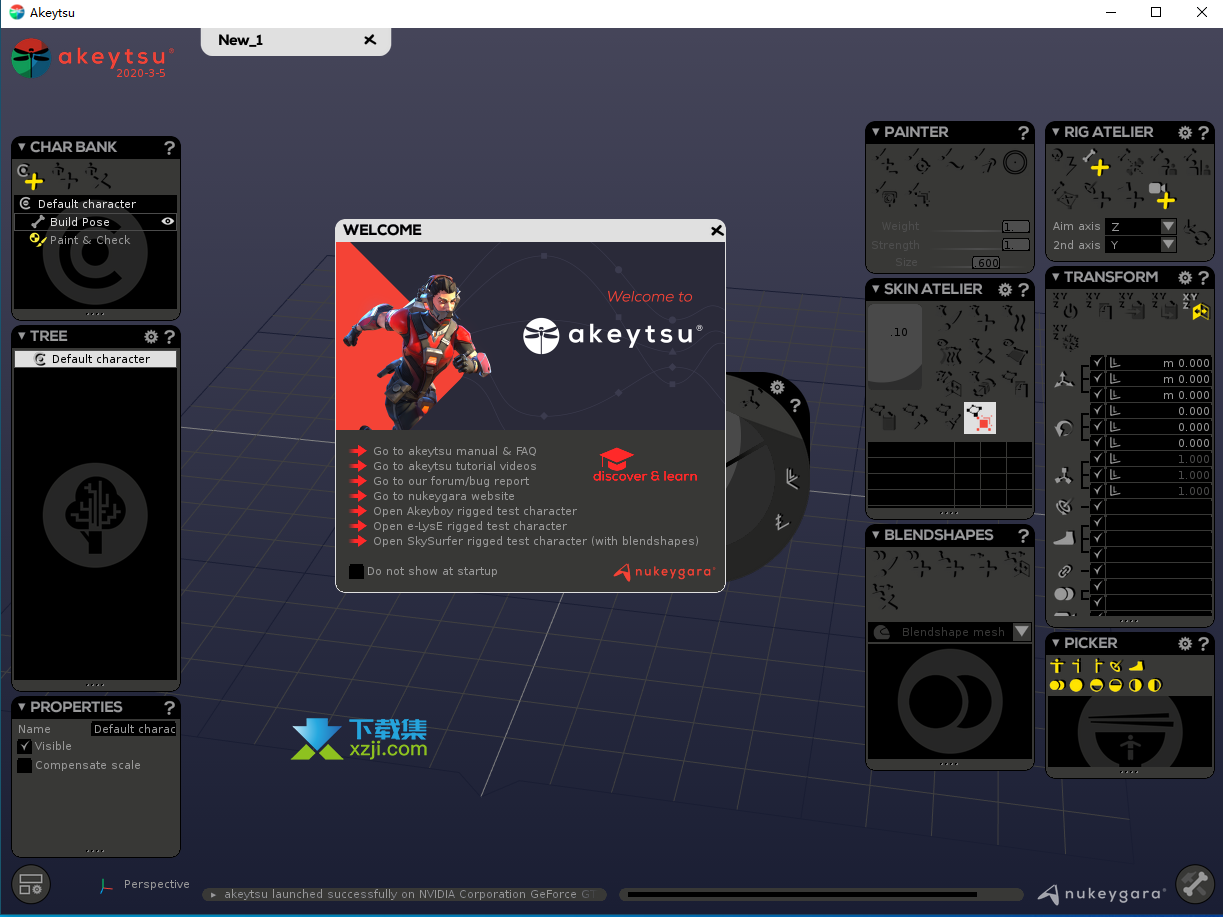
Task: Open Tree panel settings gear
Action: (151, 336)
